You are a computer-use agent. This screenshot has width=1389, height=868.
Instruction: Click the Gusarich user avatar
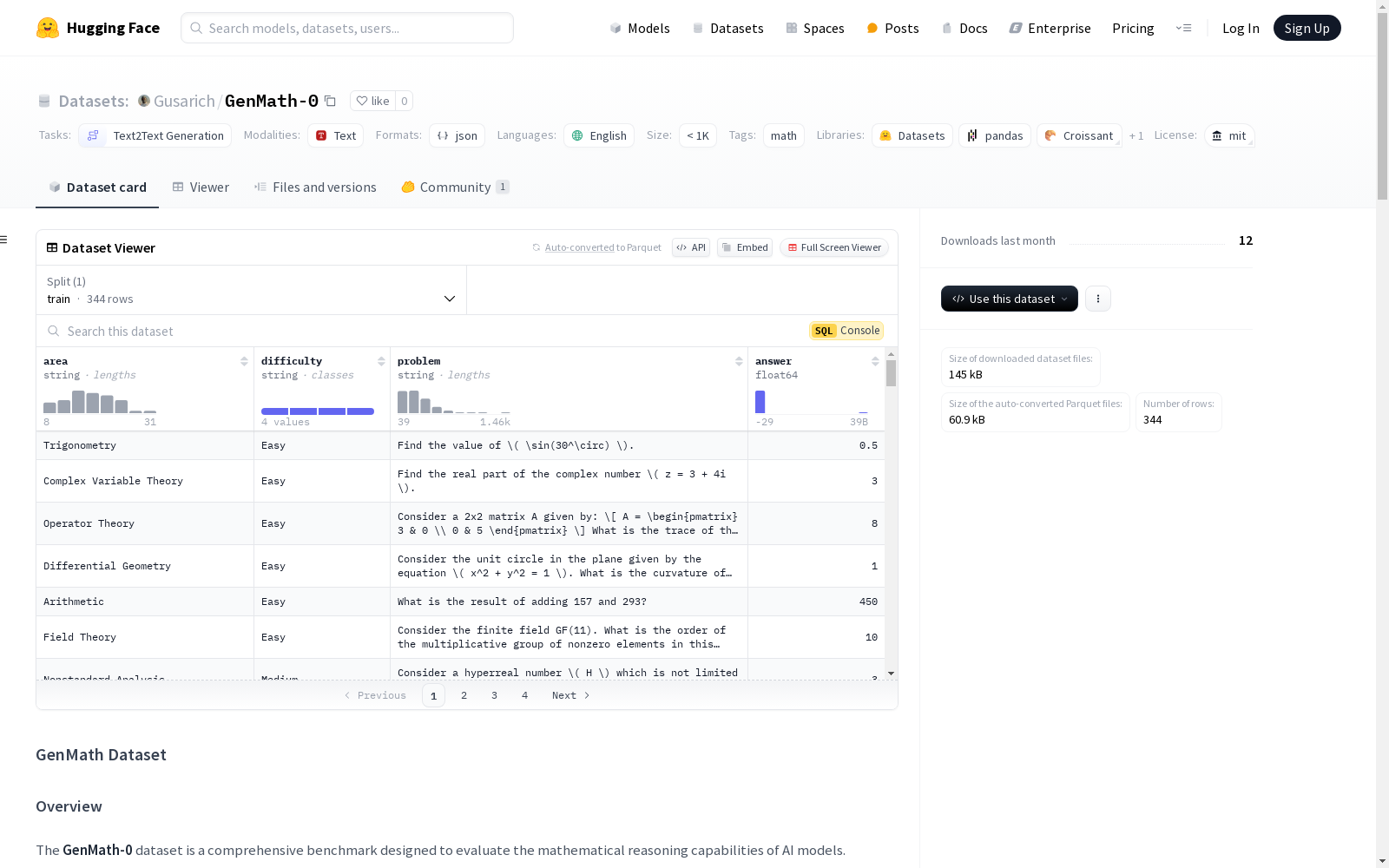[144, 101]
